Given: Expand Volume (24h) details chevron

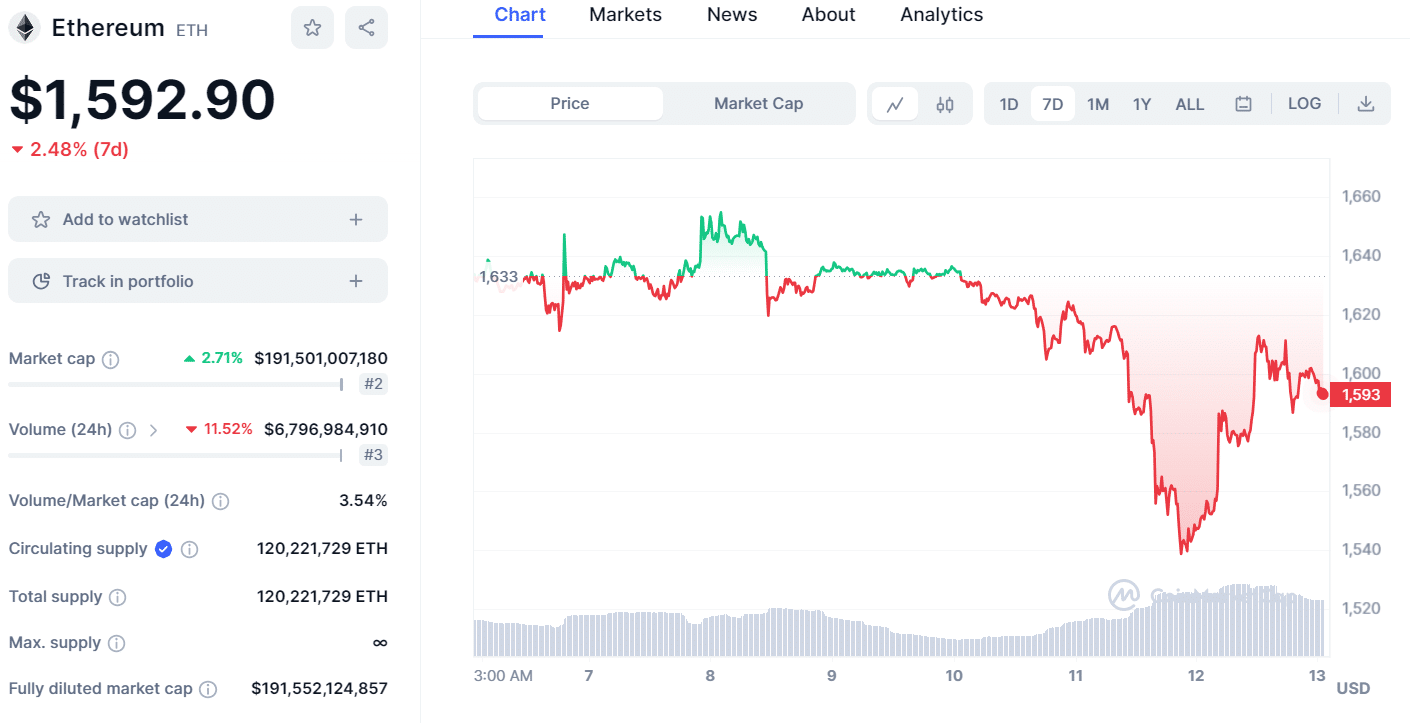Looking at the screenshot, I should point(153,430).
